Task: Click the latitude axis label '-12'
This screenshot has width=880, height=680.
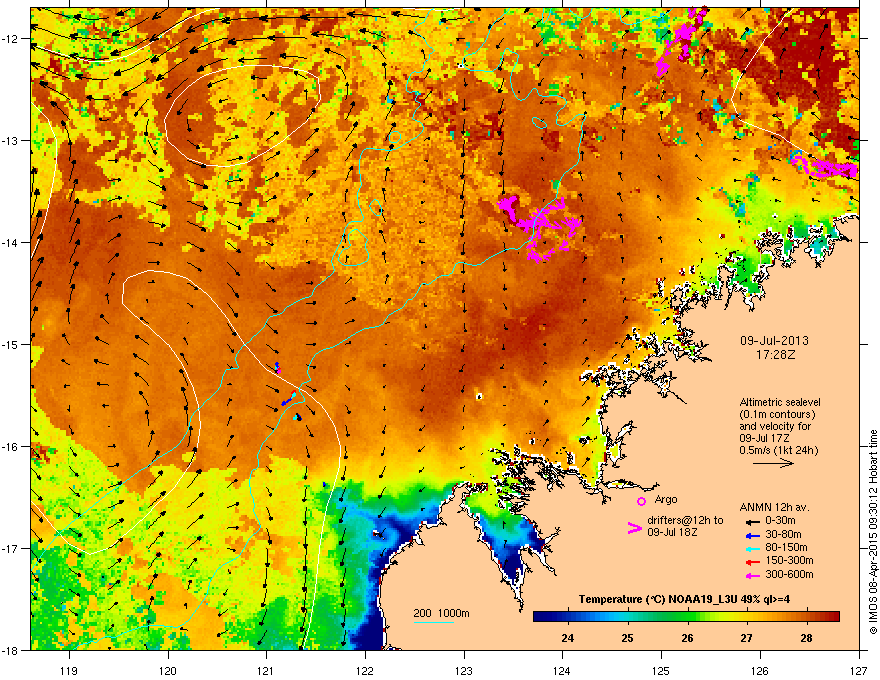Action: tap(9, 38)
